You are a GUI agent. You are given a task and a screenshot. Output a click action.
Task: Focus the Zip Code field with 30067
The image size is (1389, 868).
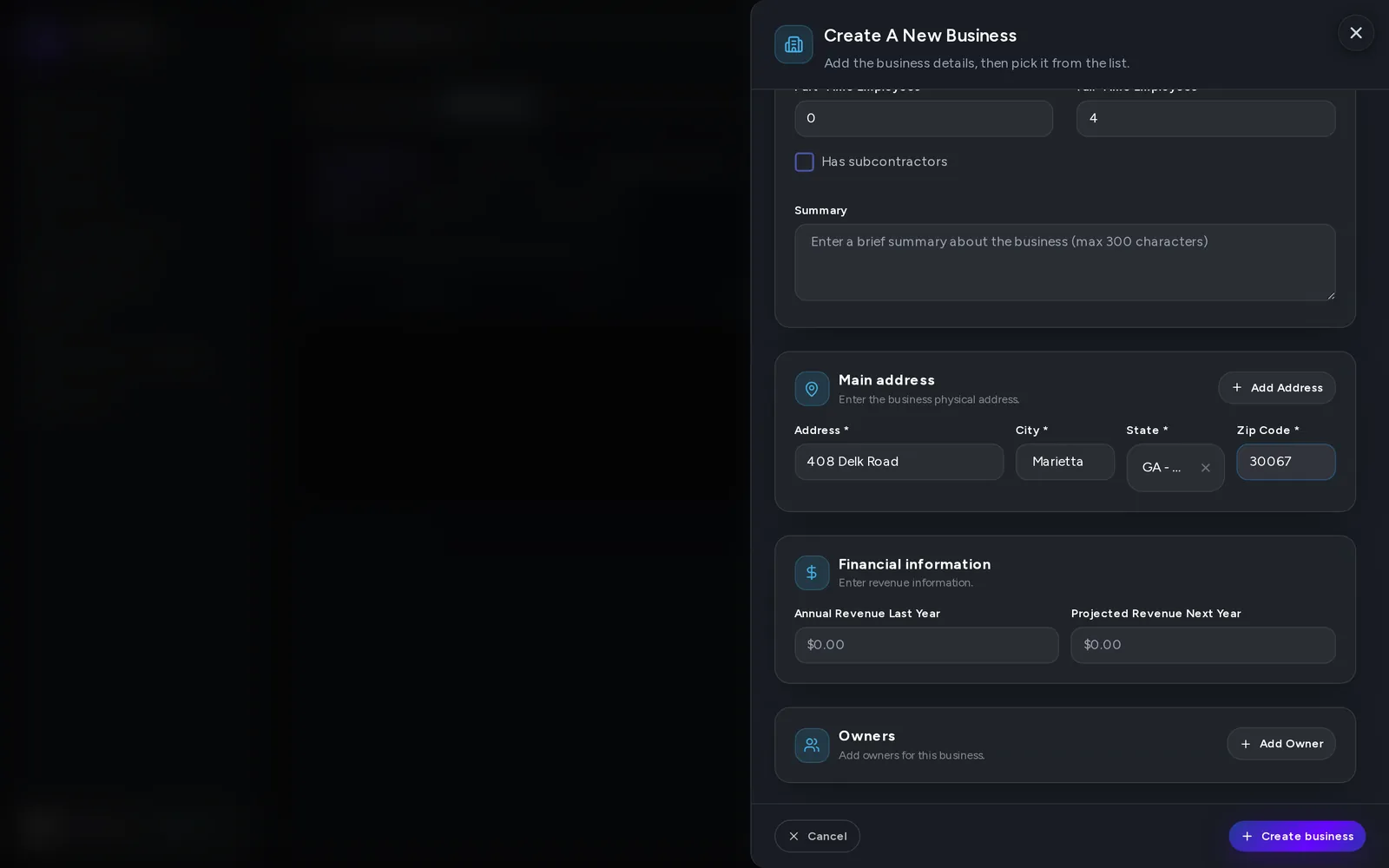(x=1286, y=462)
